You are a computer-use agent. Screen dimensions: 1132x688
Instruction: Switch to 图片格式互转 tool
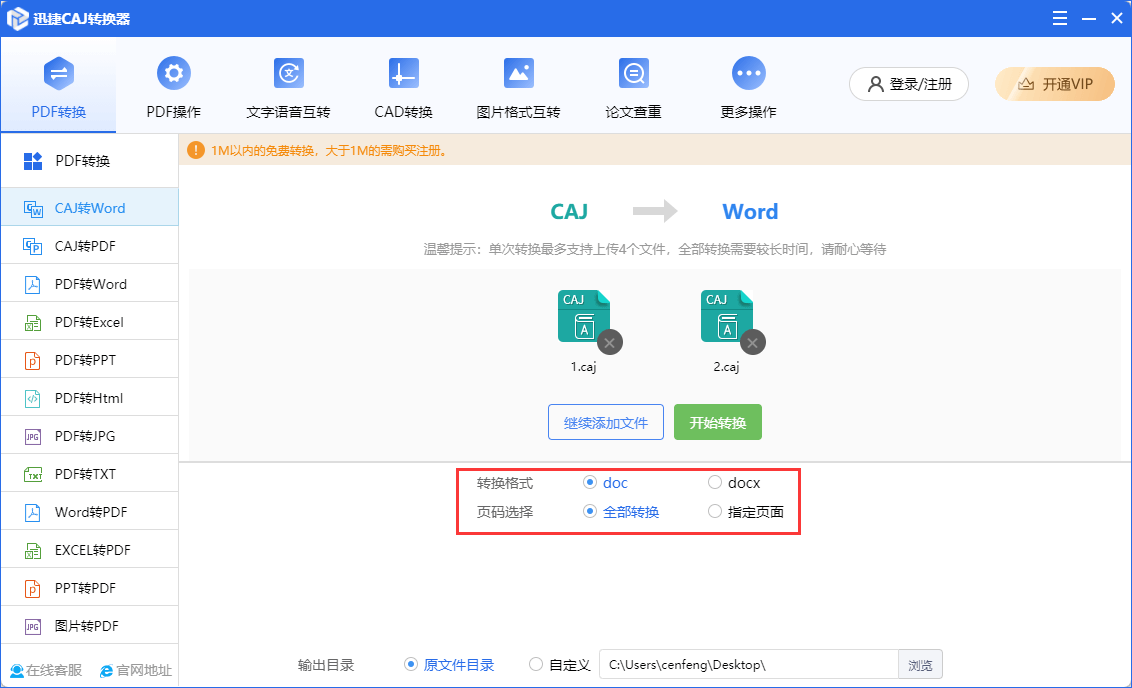pos(518,74)
